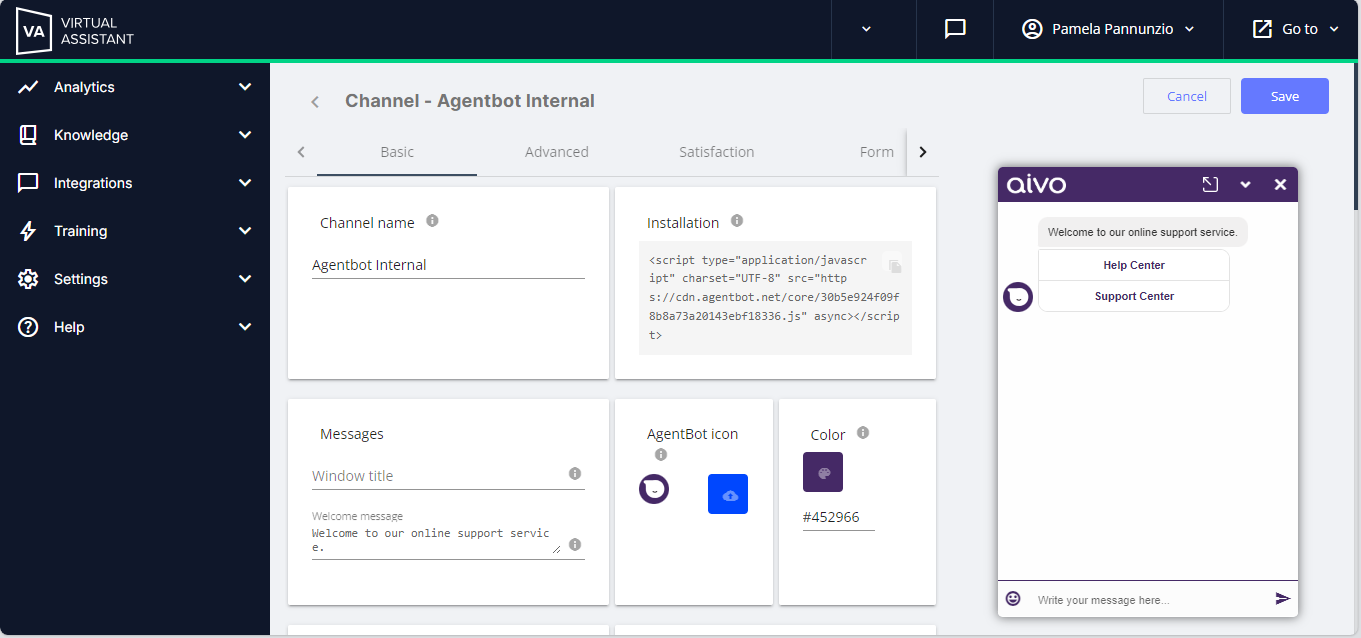Click the blue upload AgentBot icon button

[x=727, y=494]
